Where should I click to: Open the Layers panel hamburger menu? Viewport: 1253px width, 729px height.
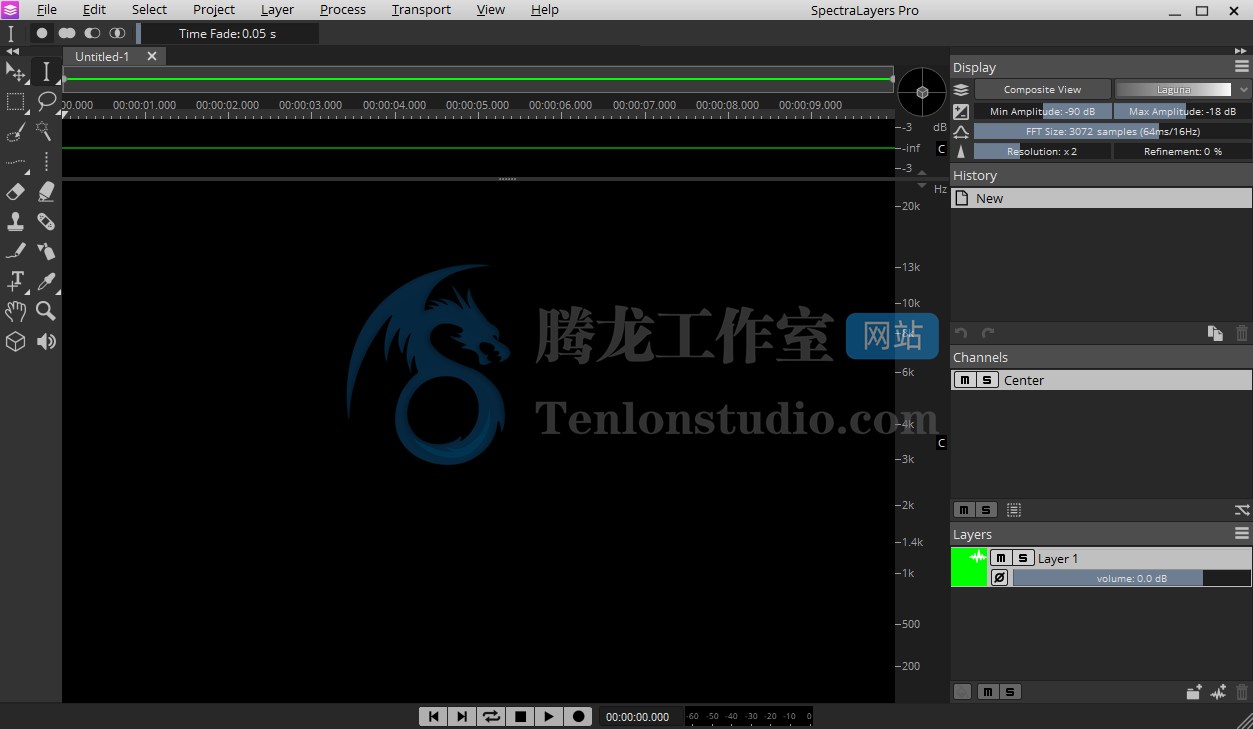tap(1242, 534)
